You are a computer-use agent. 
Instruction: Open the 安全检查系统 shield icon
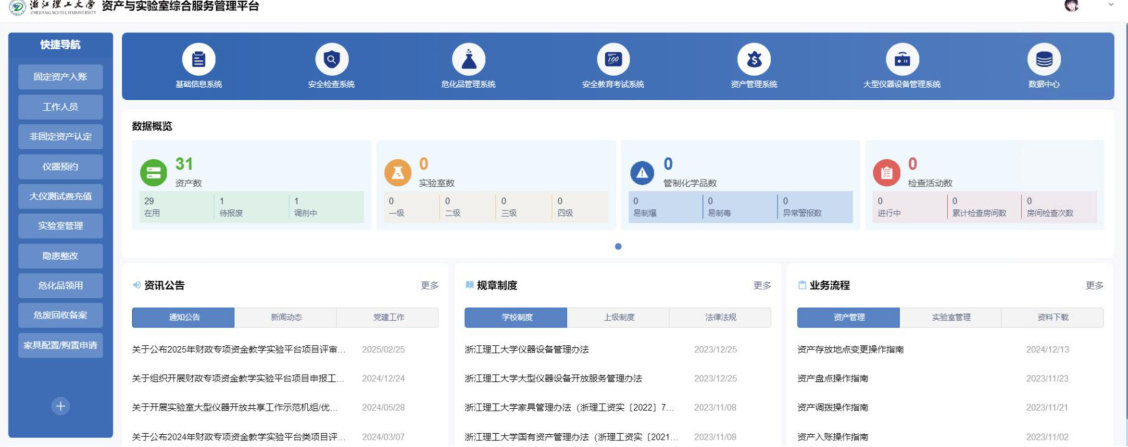click(332, 60)
